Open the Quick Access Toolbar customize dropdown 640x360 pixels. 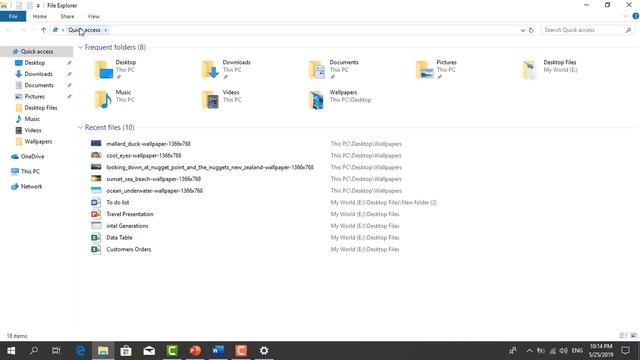pyautogui.click(x=38, y=6)
